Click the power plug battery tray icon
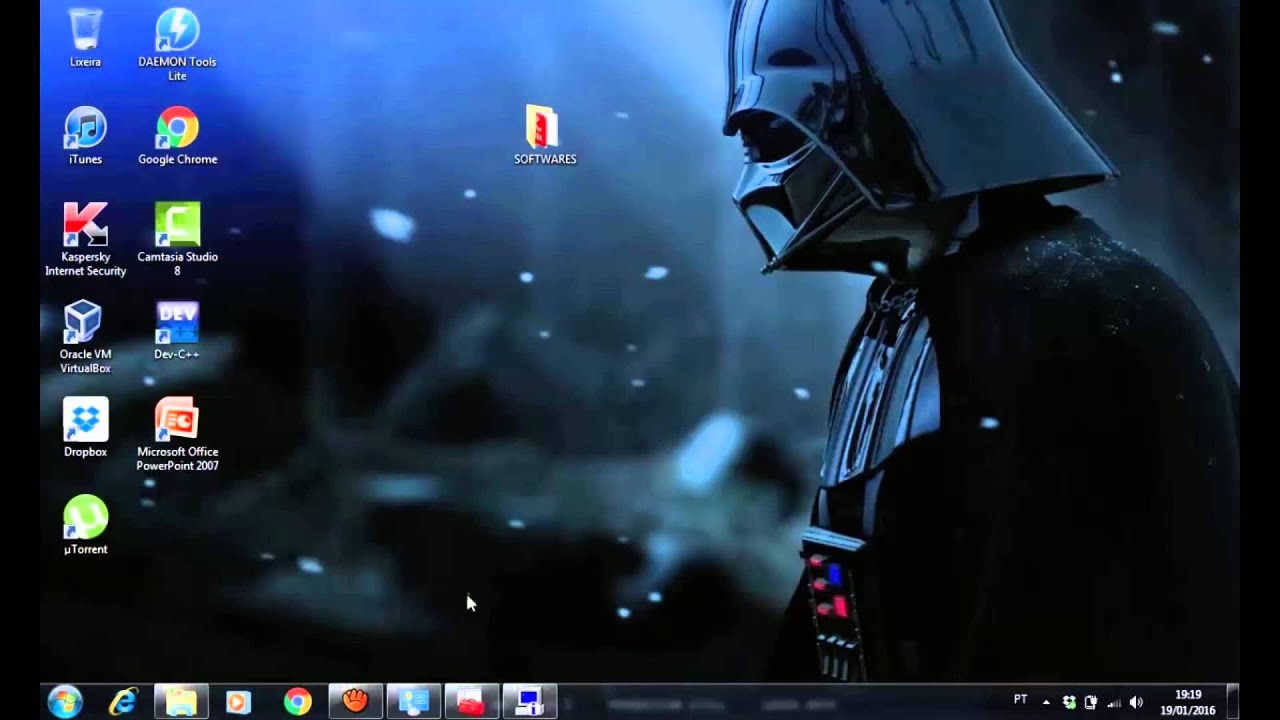Screen dimensions: 1280x720 [1091, 702]
